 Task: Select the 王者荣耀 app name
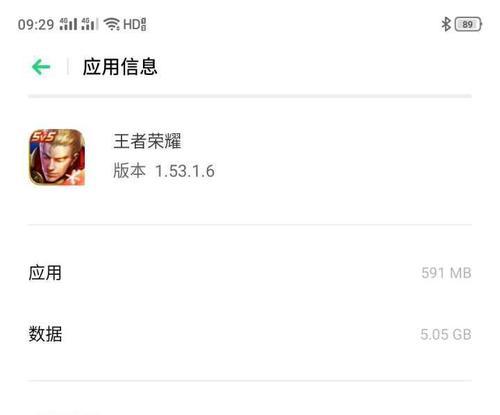pyautogui.click(x=147, y=141)
